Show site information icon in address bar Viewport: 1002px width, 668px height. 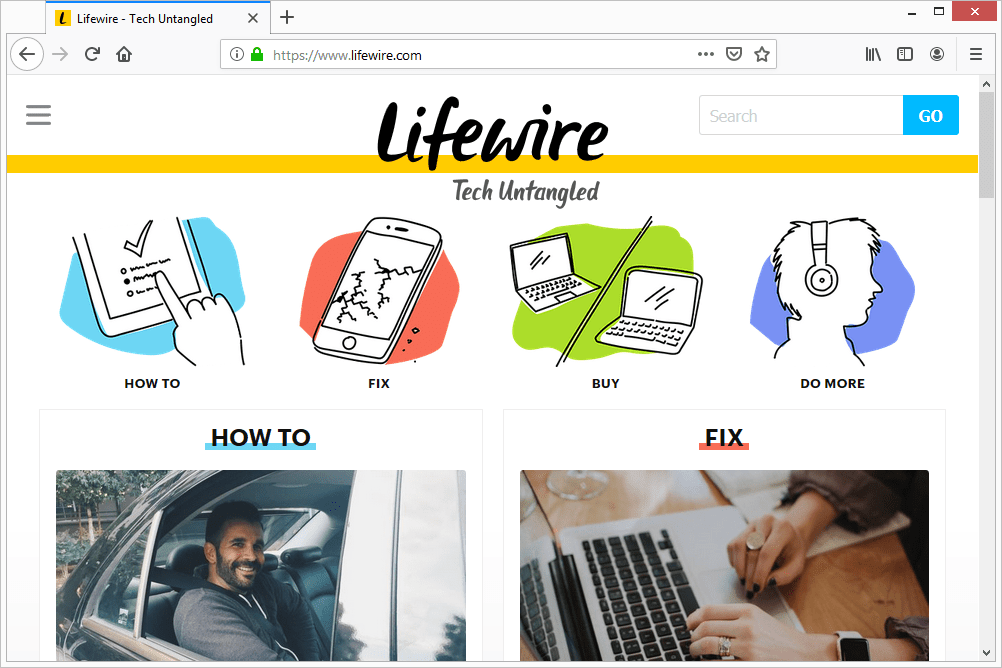[236, 54]
